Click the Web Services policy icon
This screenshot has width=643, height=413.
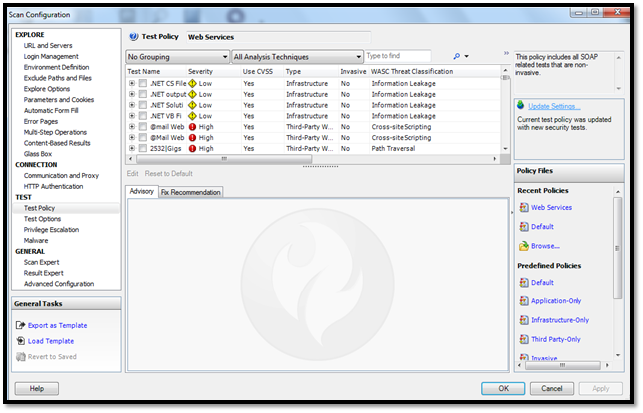[523, 208]
